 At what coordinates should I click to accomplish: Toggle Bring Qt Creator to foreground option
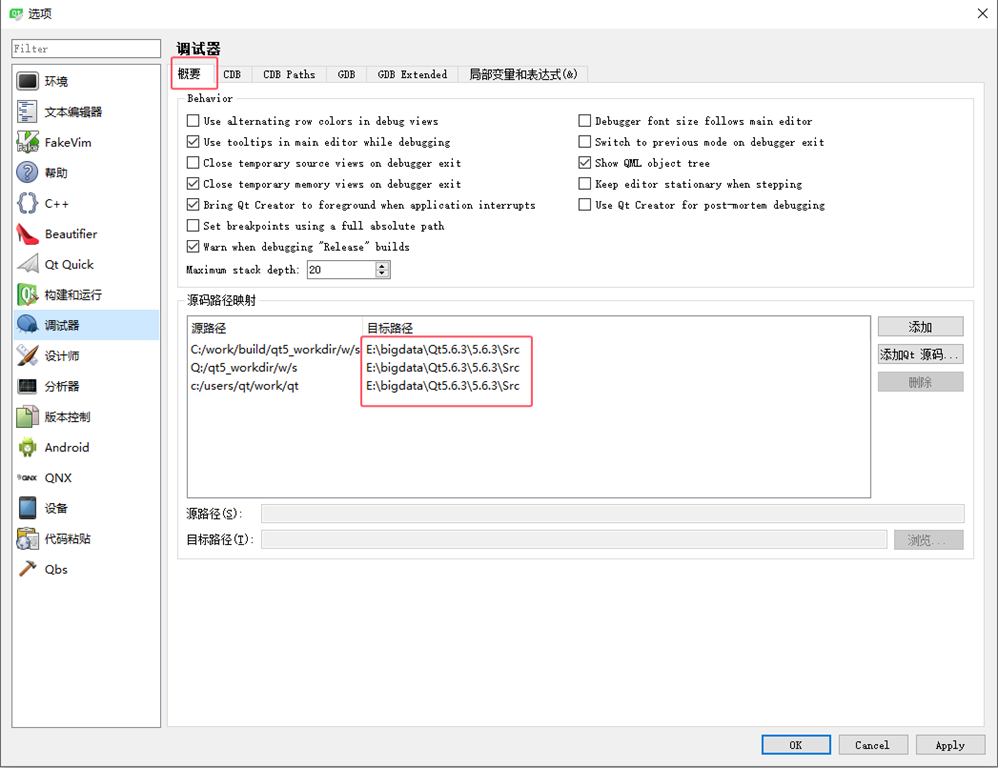click(193, 204)
